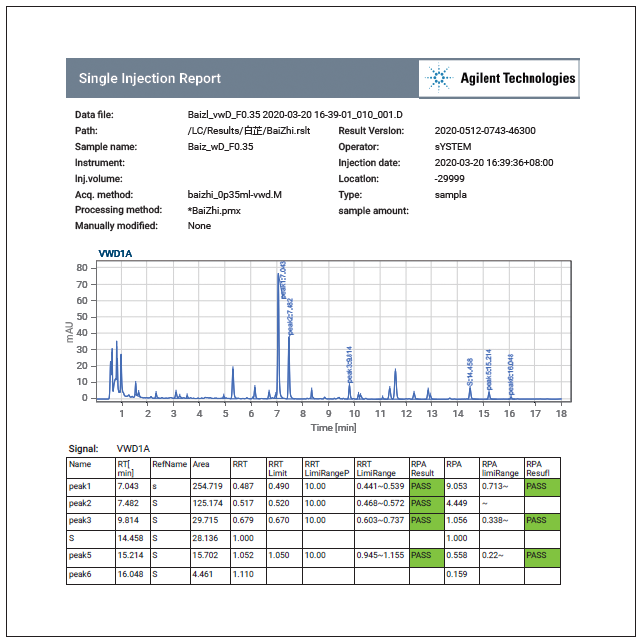Click RRT Limit value '1.050'
641x642 pixels.
[279, 555]
